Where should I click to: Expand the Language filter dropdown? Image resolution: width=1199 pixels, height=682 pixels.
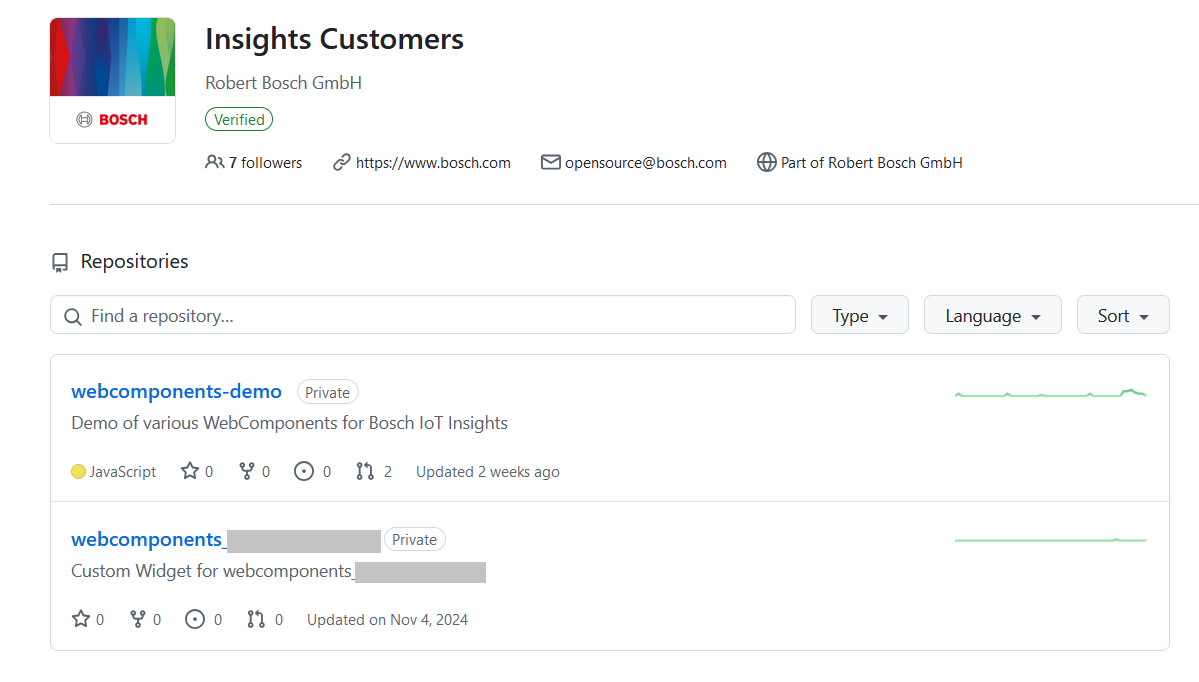(992, 315)
